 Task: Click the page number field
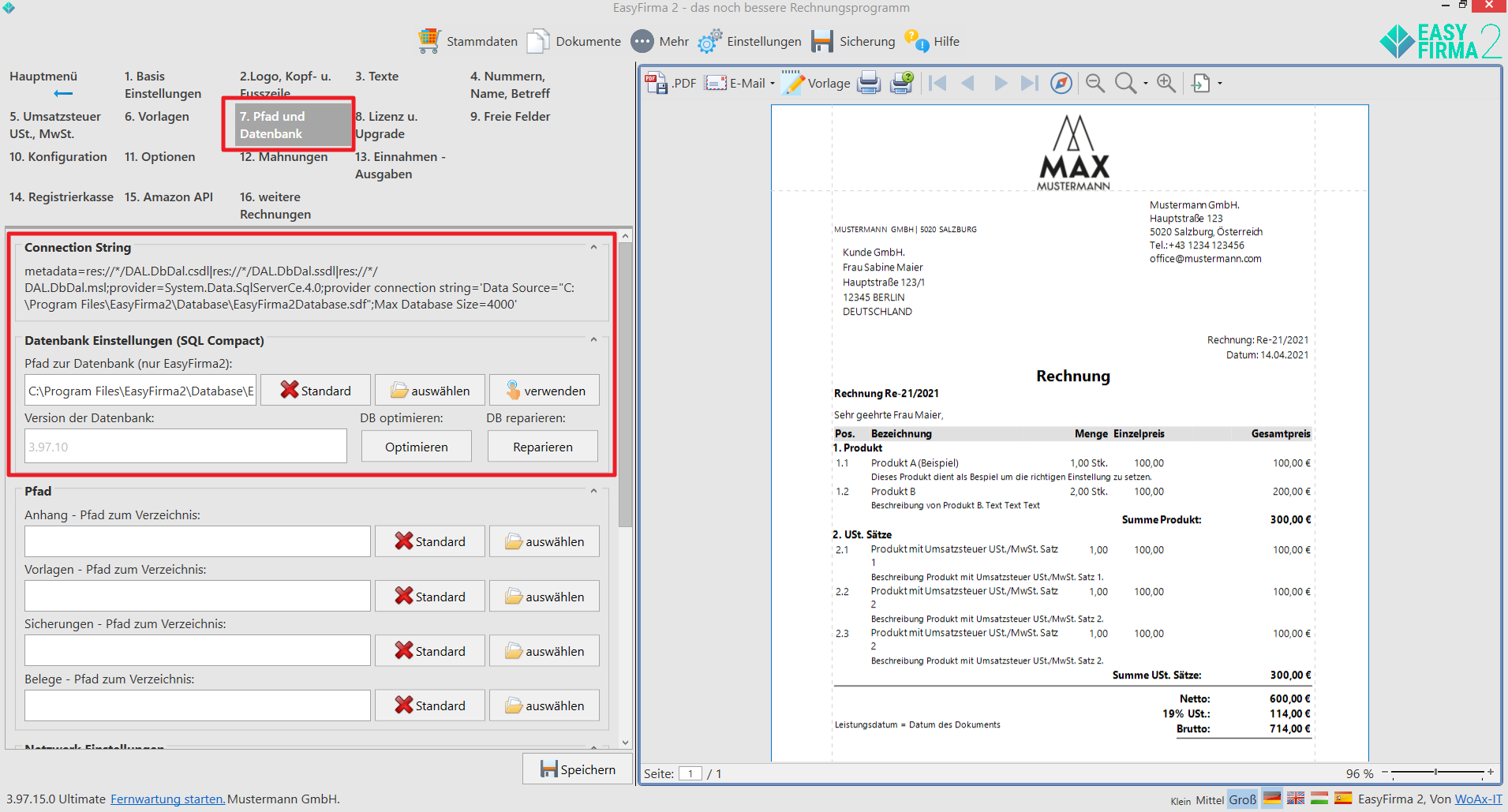tap(690, 773)
